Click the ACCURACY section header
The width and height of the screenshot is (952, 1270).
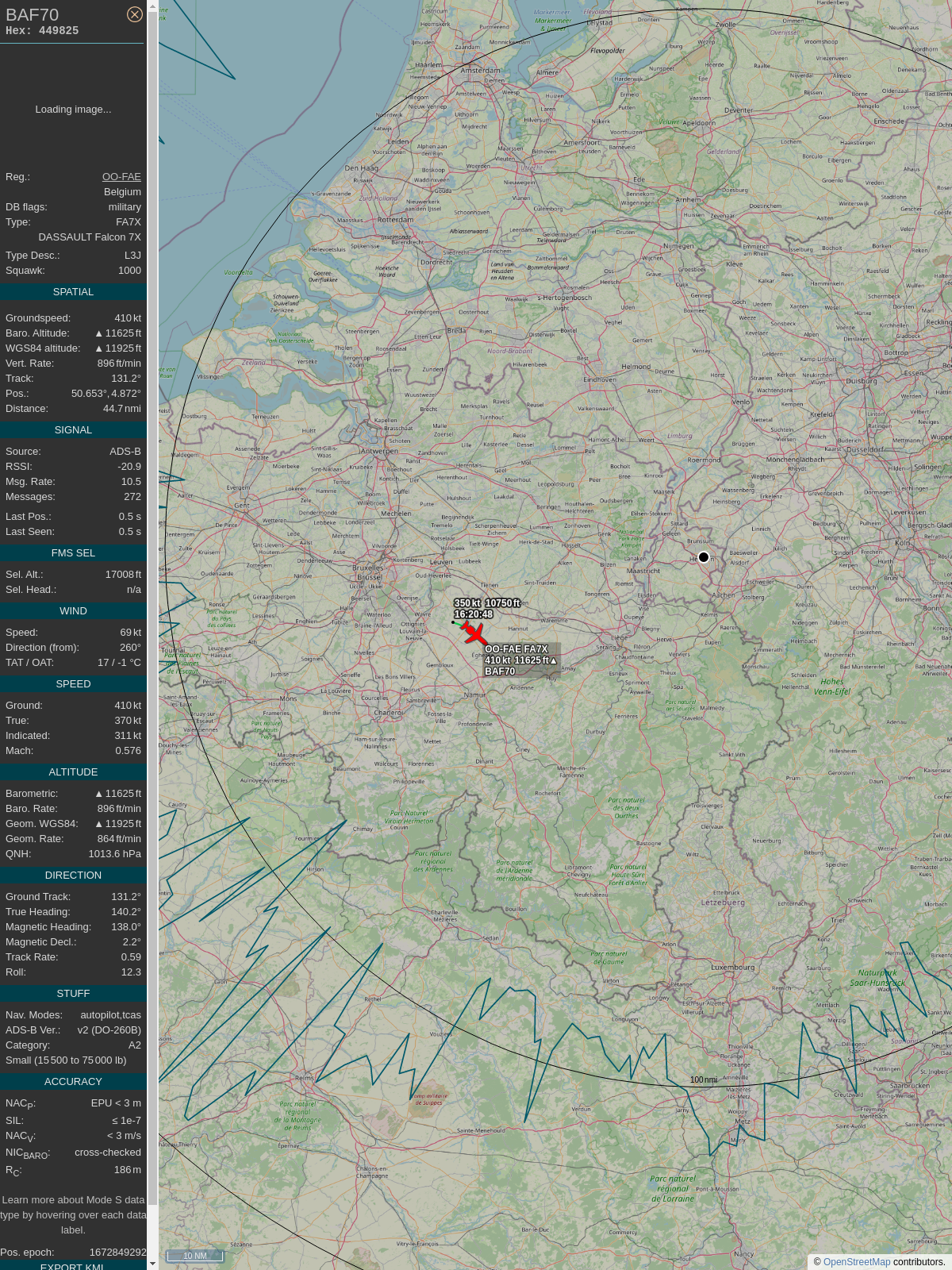pos(73,1082)
